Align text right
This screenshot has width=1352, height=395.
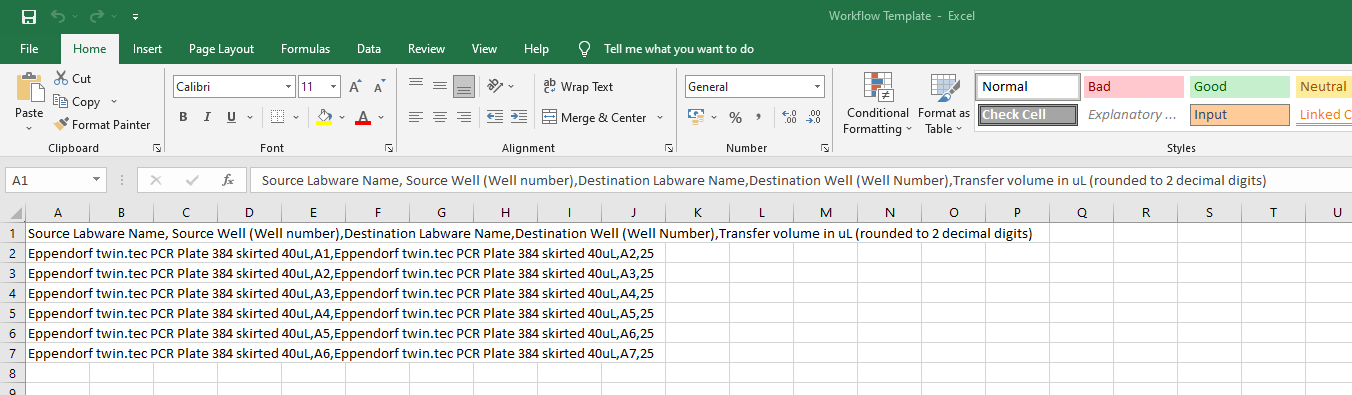[464, 117]
